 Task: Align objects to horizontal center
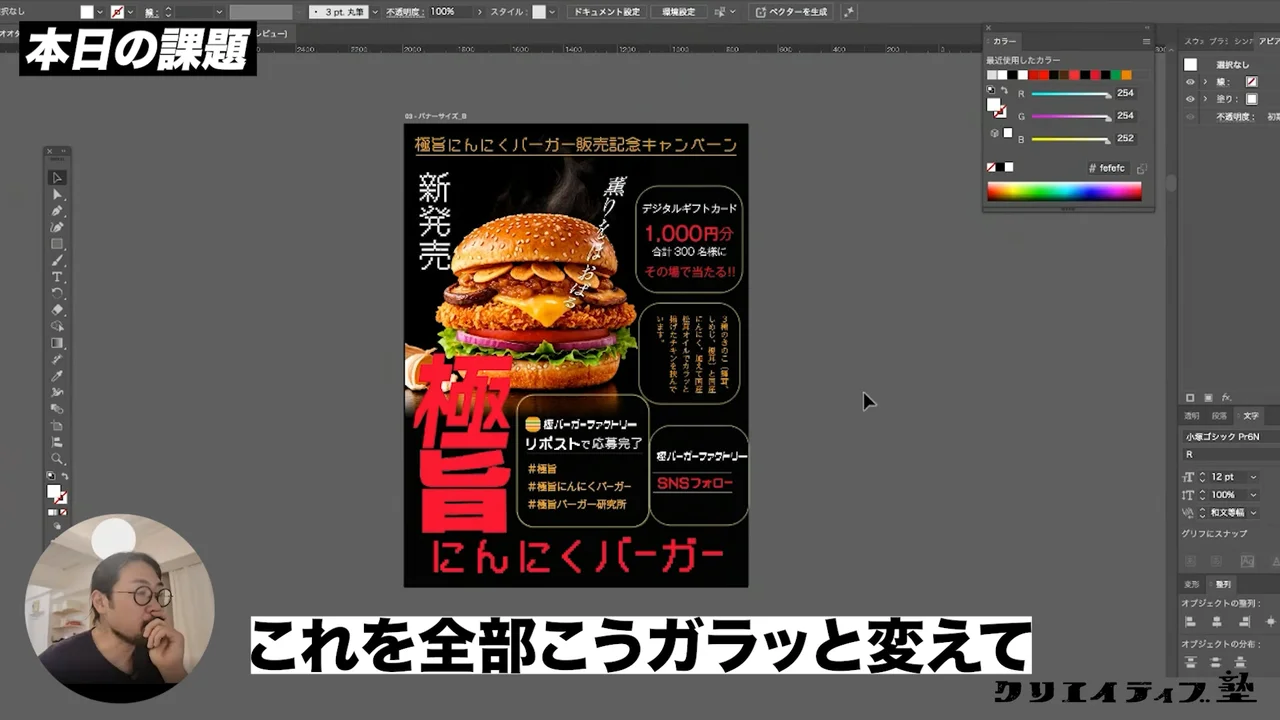(1217, 622)
